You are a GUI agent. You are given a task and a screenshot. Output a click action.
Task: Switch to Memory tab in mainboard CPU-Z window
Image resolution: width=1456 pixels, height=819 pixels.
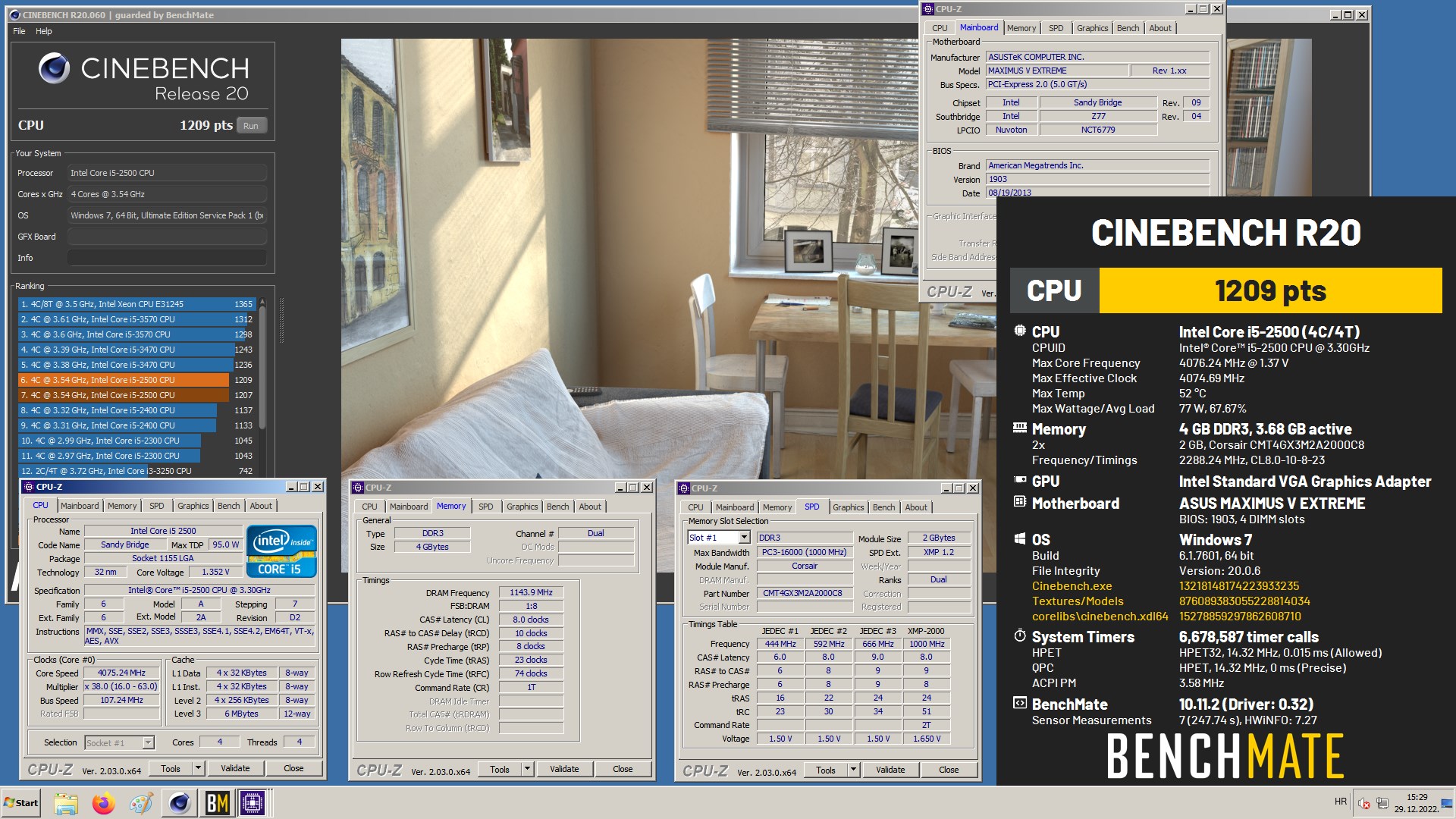point(1021,28)
